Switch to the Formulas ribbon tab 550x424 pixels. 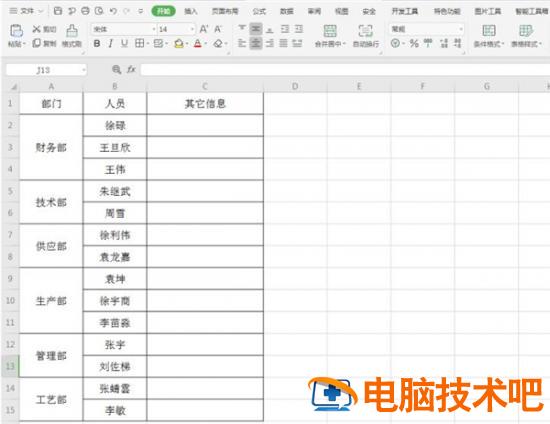click(259, 11)
